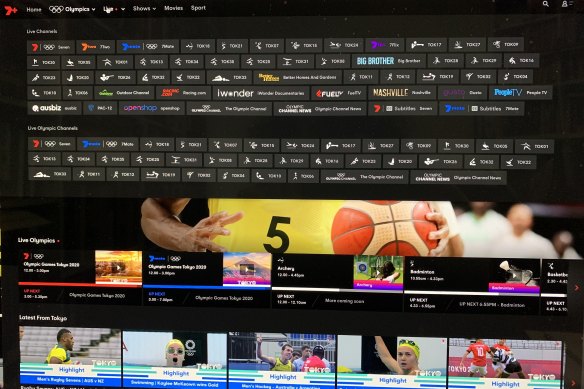The image size is (584, 389).
Task: Select the Big Brother channel
Action: 389,61
